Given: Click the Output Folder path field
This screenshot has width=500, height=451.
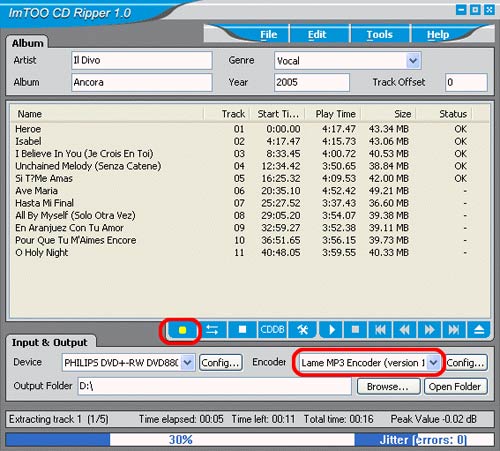Looking at the screenshot, I should (x=214, y=386).
